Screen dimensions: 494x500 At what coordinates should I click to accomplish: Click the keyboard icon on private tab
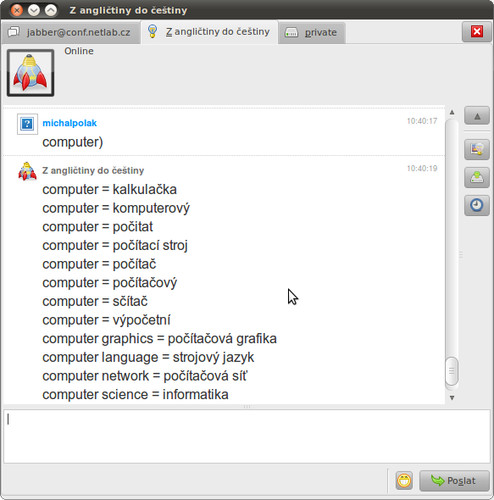(291, 33)
